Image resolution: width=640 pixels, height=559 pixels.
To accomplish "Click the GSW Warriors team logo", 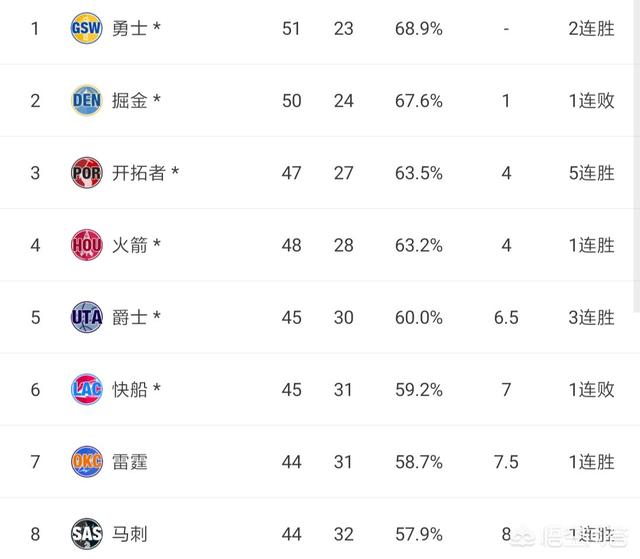I will click(x=86, y=28).
